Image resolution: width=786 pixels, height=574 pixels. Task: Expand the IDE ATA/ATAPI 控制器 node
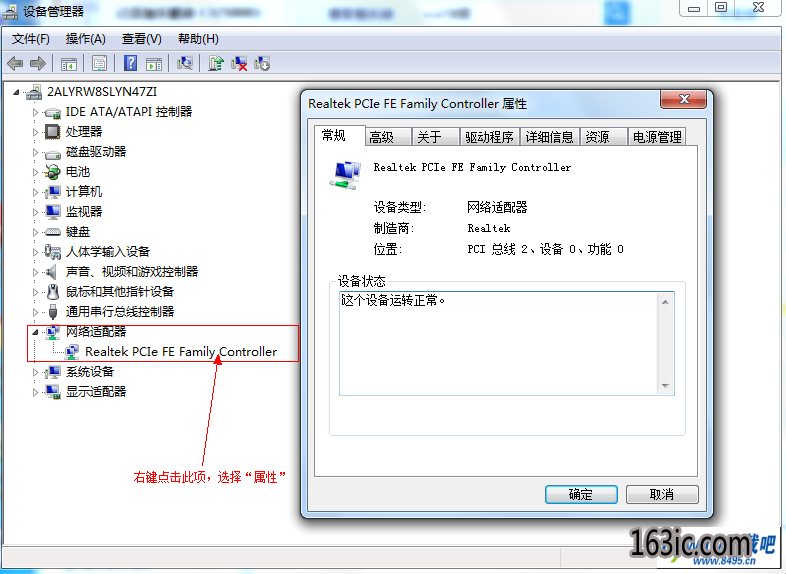(x=35, y=112)
